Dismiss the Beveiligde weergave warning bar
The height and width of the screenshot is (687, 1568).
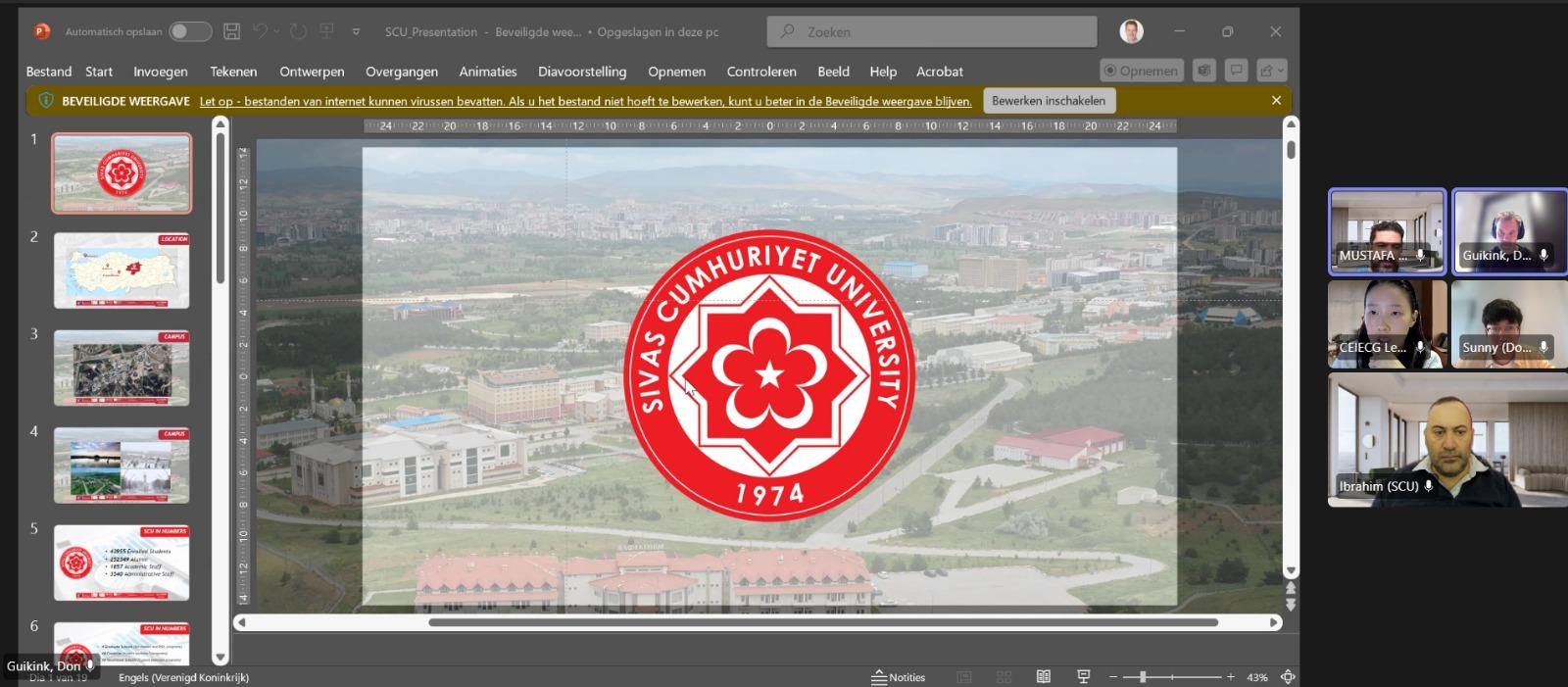1276,100
